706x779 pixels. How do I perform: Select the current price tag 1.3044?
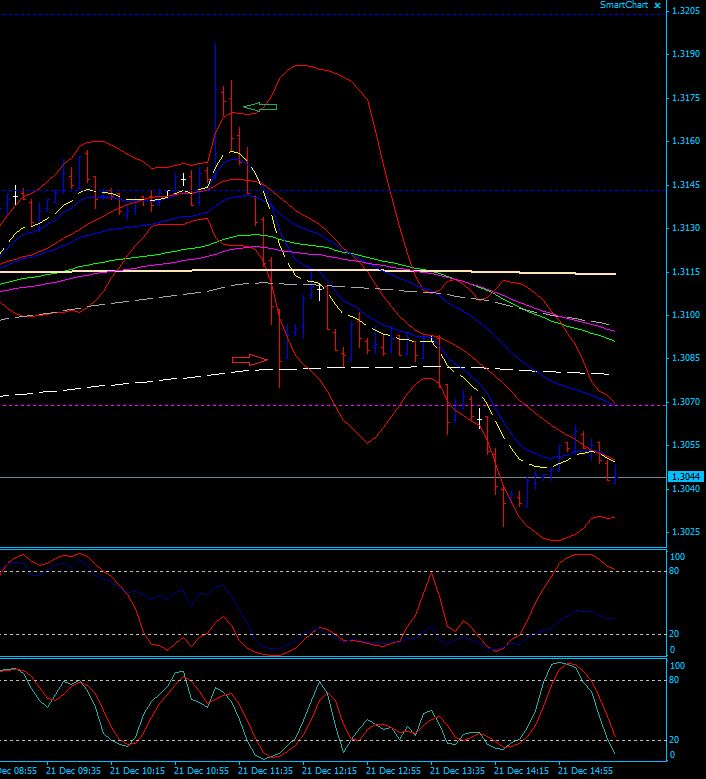click(685, 477)
